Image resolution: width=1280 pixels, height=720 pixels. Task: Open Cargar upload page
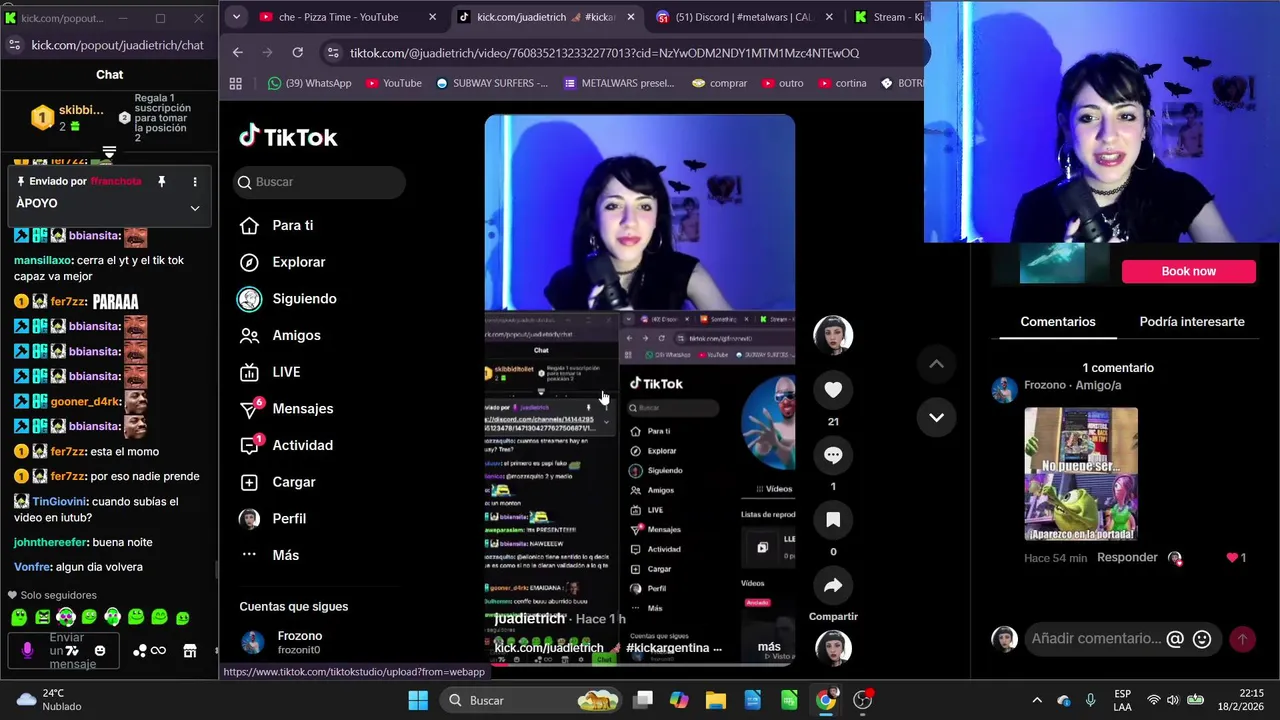pos(278,482)
